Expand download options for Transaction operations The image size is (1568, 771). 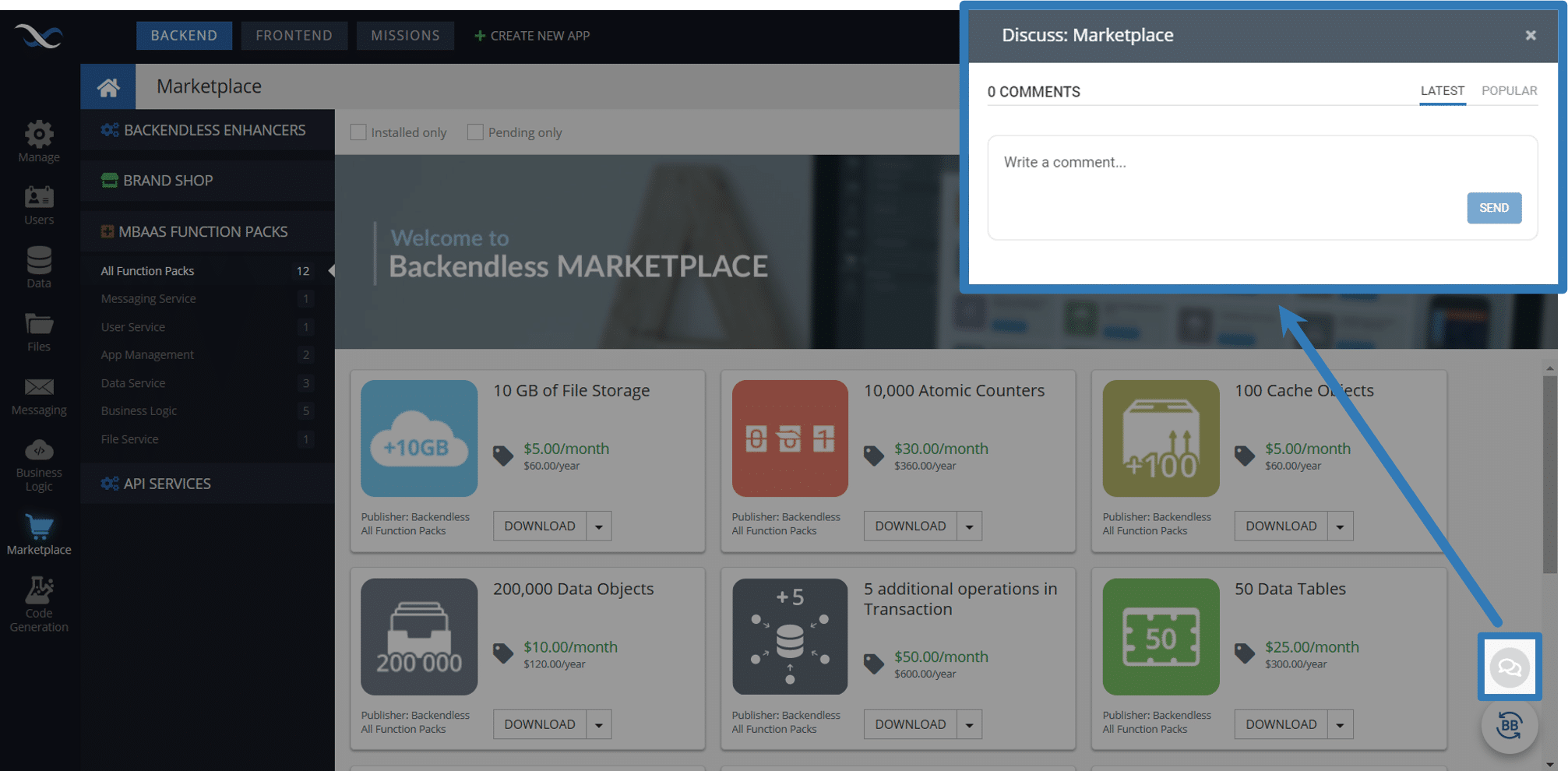970,724
